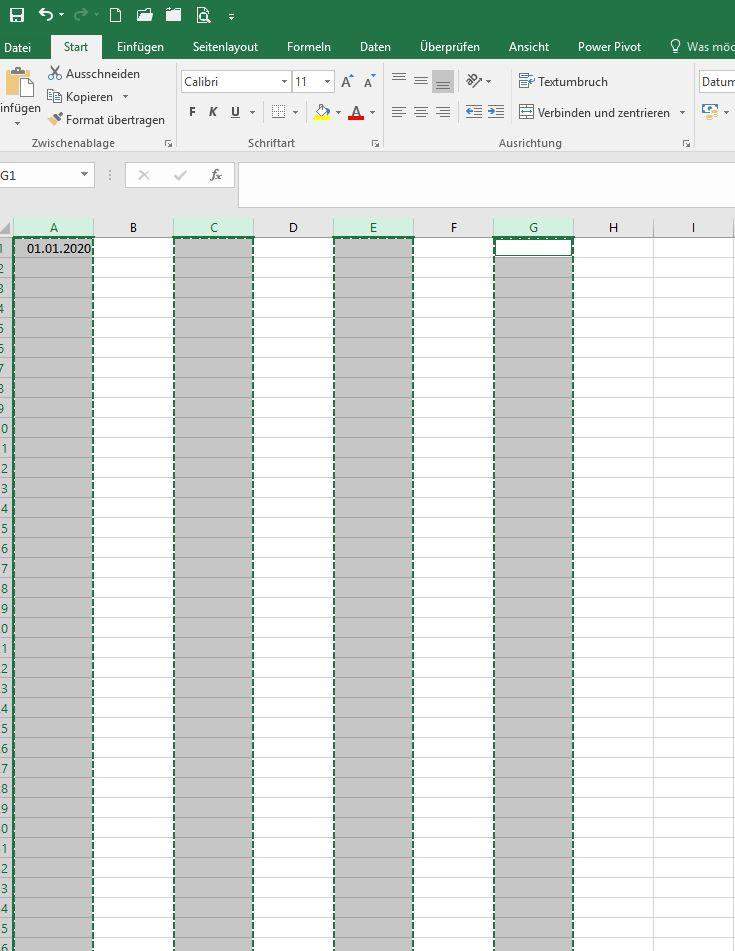Increase font size with the large A icon
The width and height of the screenshot is (735, 951).
click(347, 82)
